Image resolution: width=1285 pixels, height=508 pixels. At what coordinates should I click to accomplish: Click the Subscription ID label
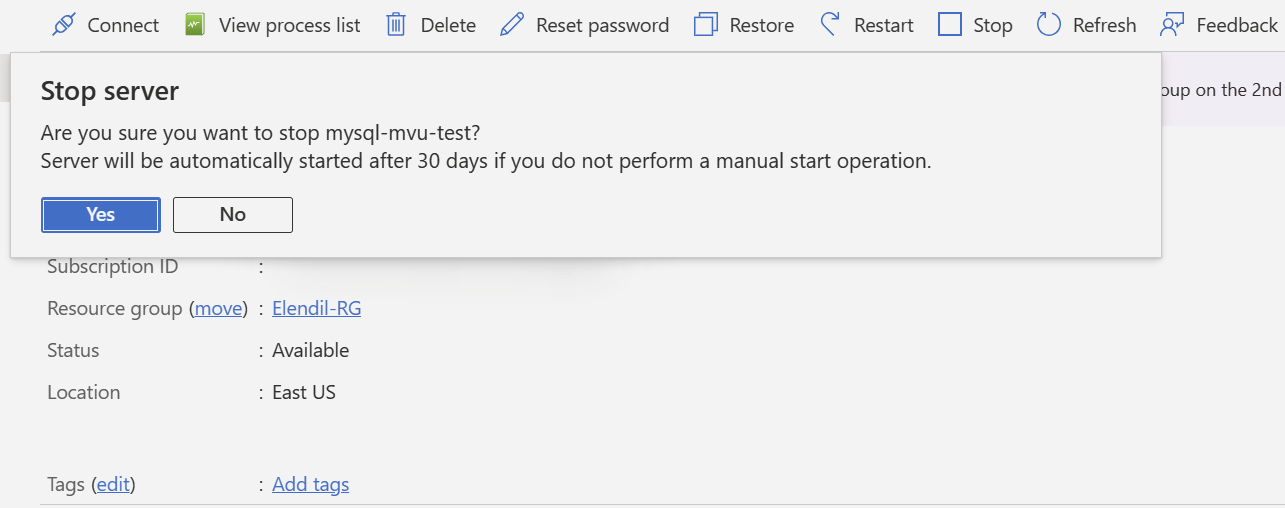tap(113, 267)
